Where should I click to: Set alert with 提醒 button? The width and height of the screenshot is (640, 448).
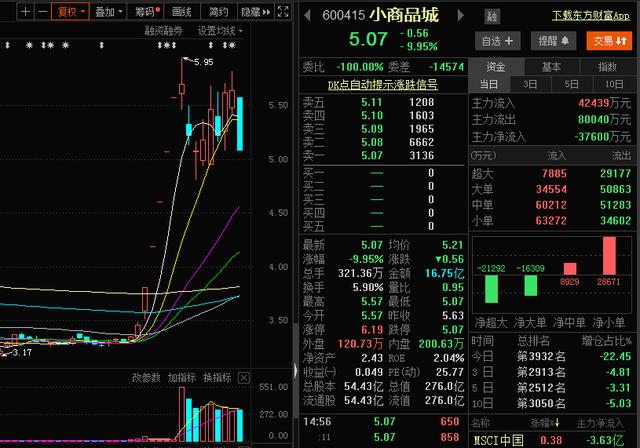(x=553, y=41)
